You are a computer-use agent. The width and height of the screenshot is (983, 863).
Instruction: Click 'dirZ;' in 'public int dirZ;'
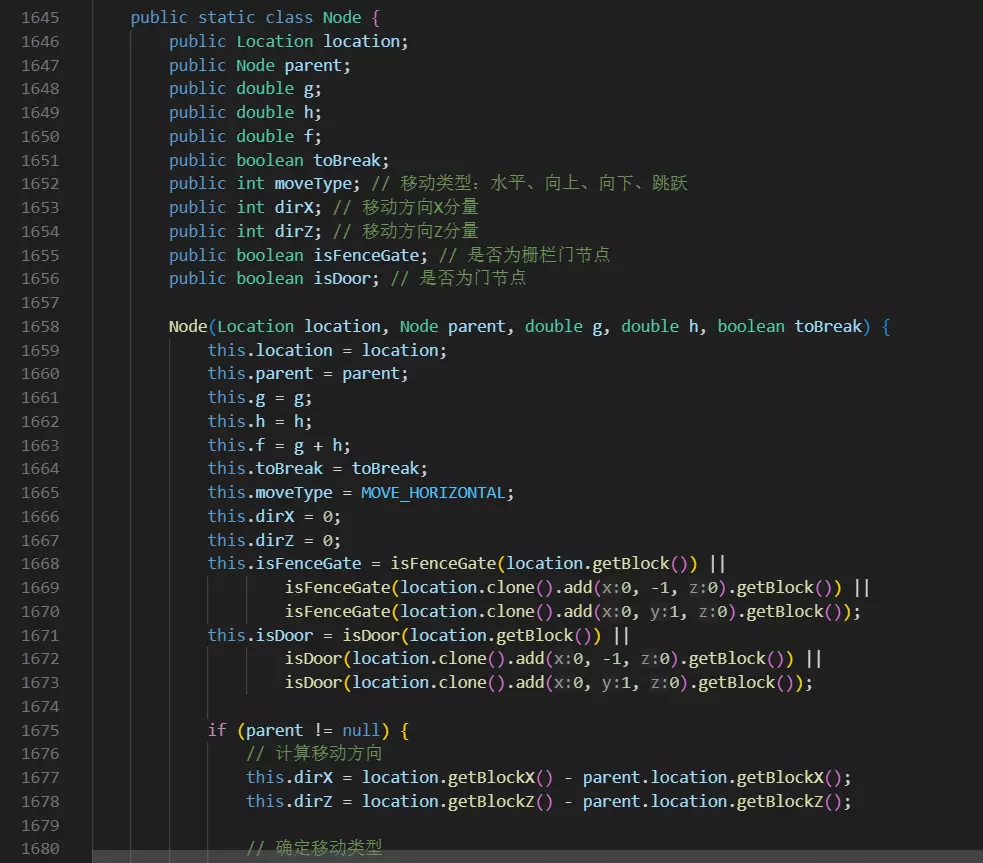[x=298, y=231]
